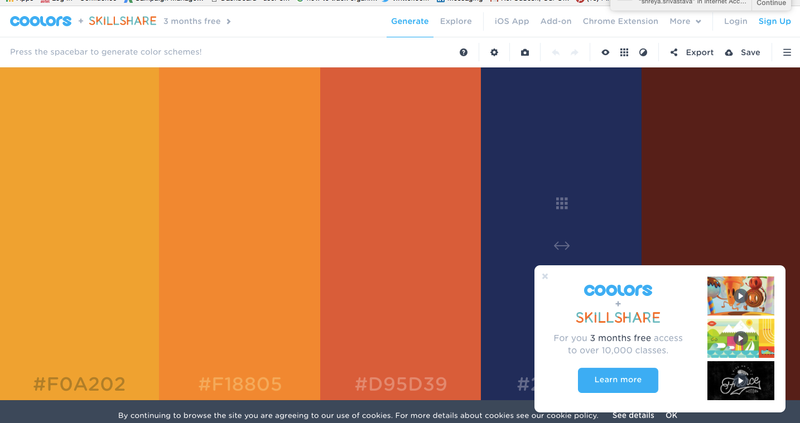The height and width of the screenshot is (423, 800).
Task: Click the #F18805 hex code text
Action: coord(240,384)
